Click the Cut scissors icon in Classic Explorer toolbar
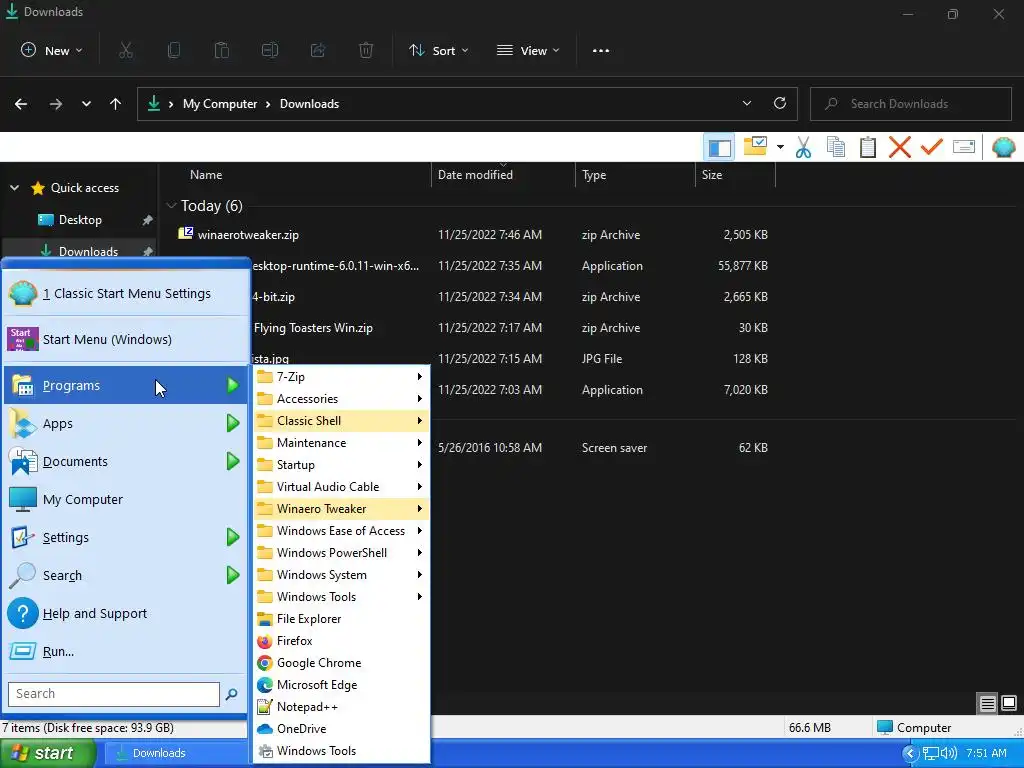The image size is (1024, 768). pos(803,148)
